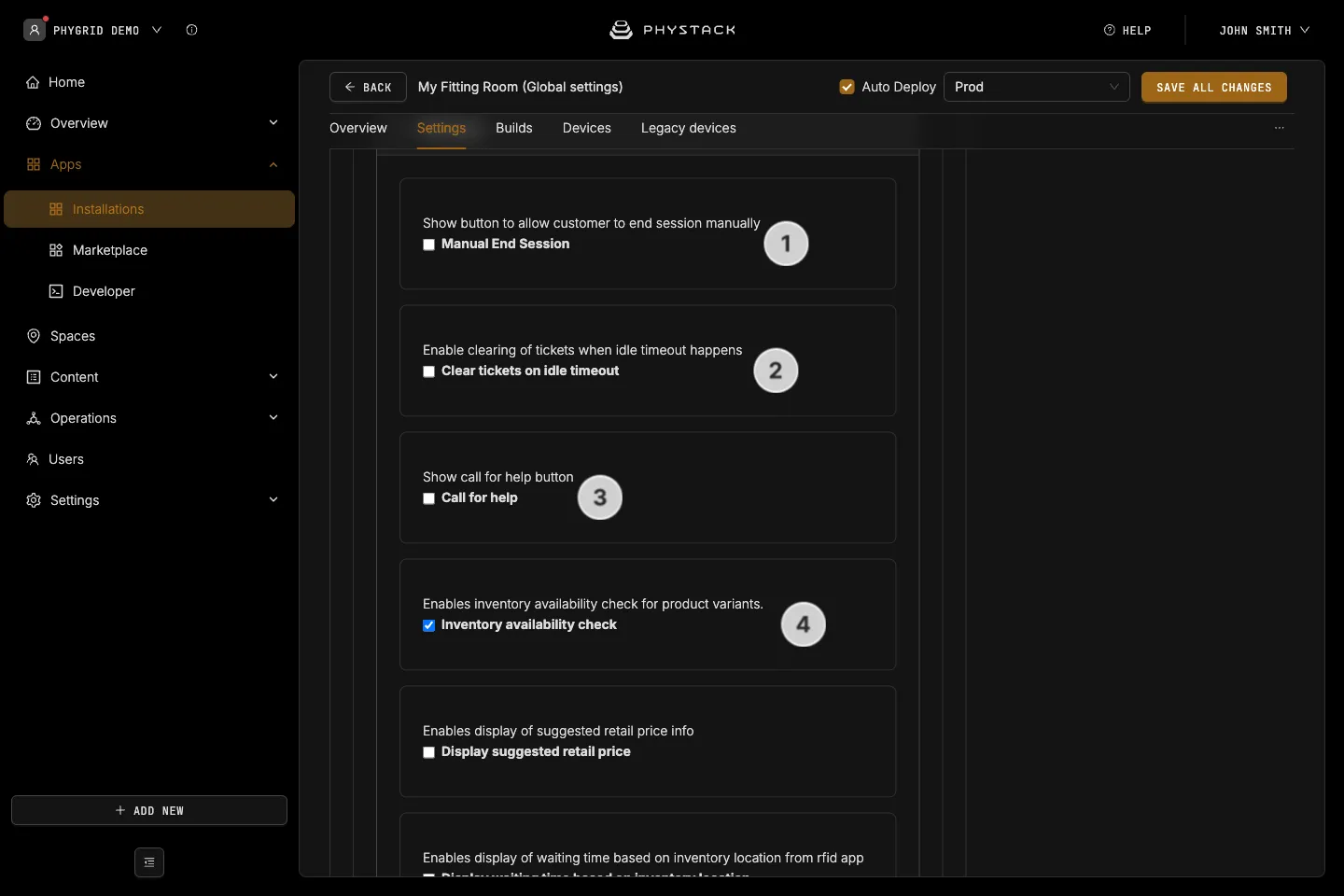Open the Legacy devices tab
This screenshot has height=896, width=1344.
(689, 128)
